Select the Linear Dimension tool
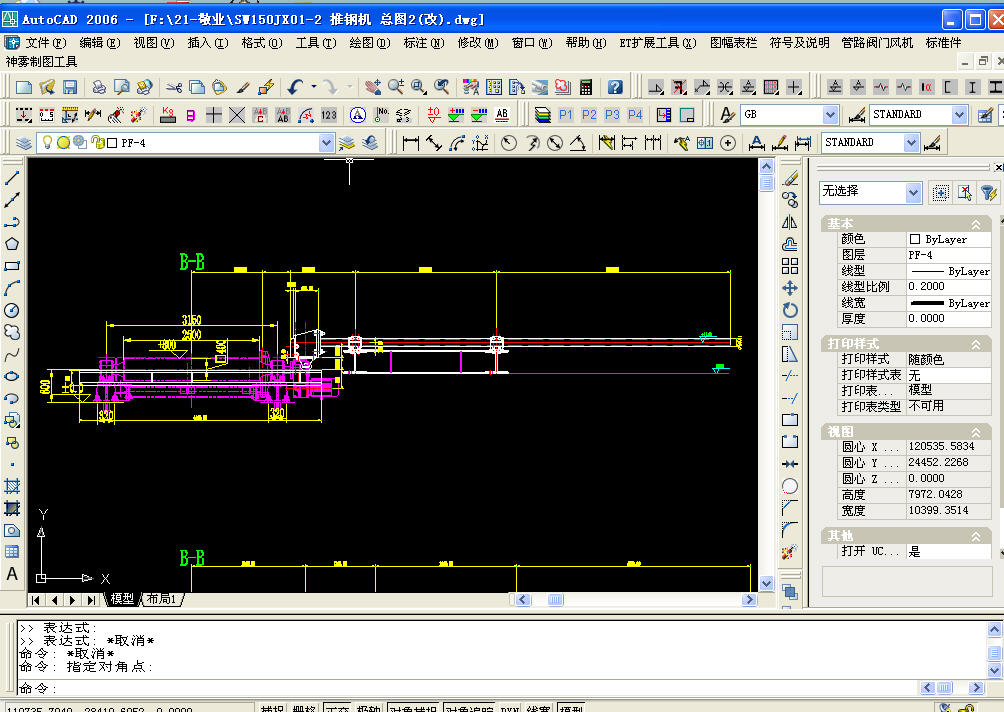The image size is (1004, 712). [410, 143]
